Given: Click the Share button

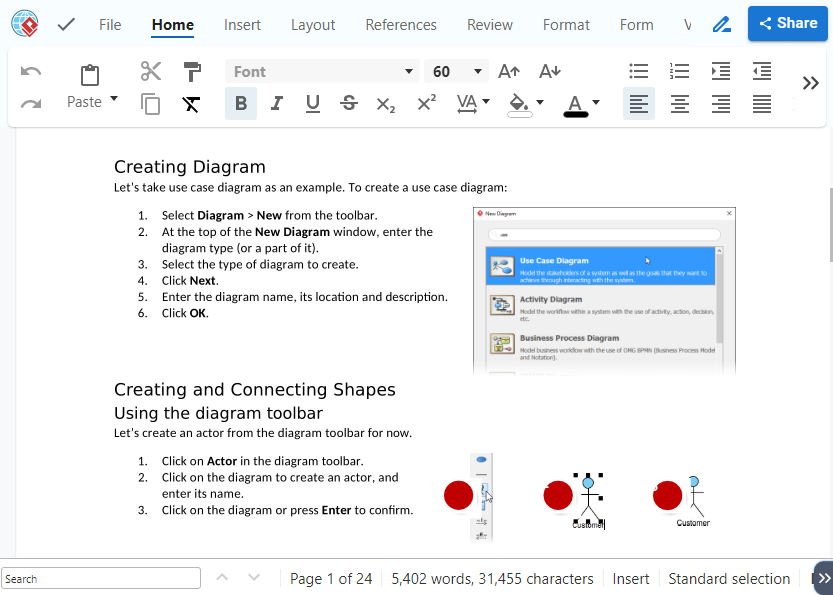Looking at the screenshot, I should [787, 23].
